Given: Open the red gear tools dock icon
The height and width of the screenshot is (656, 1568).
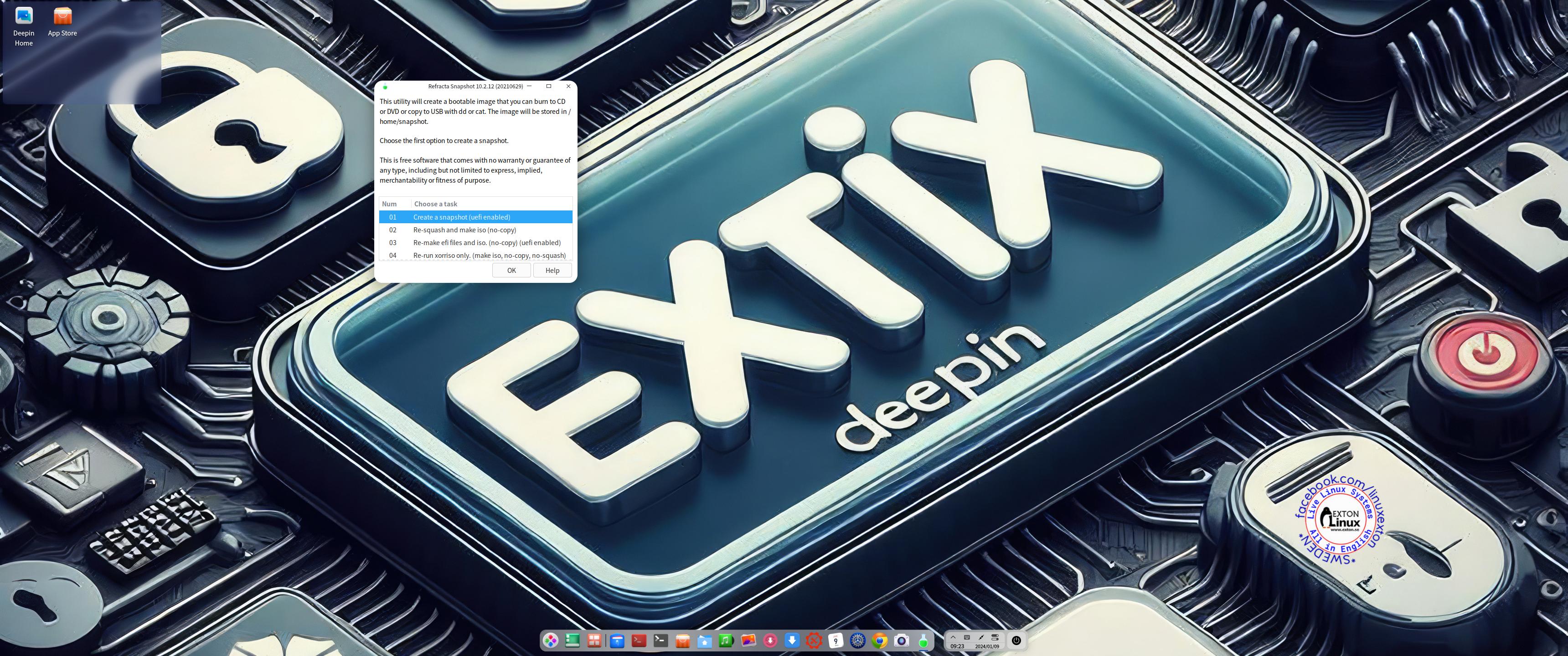Looking at the screenshot, I should point(814,640).
